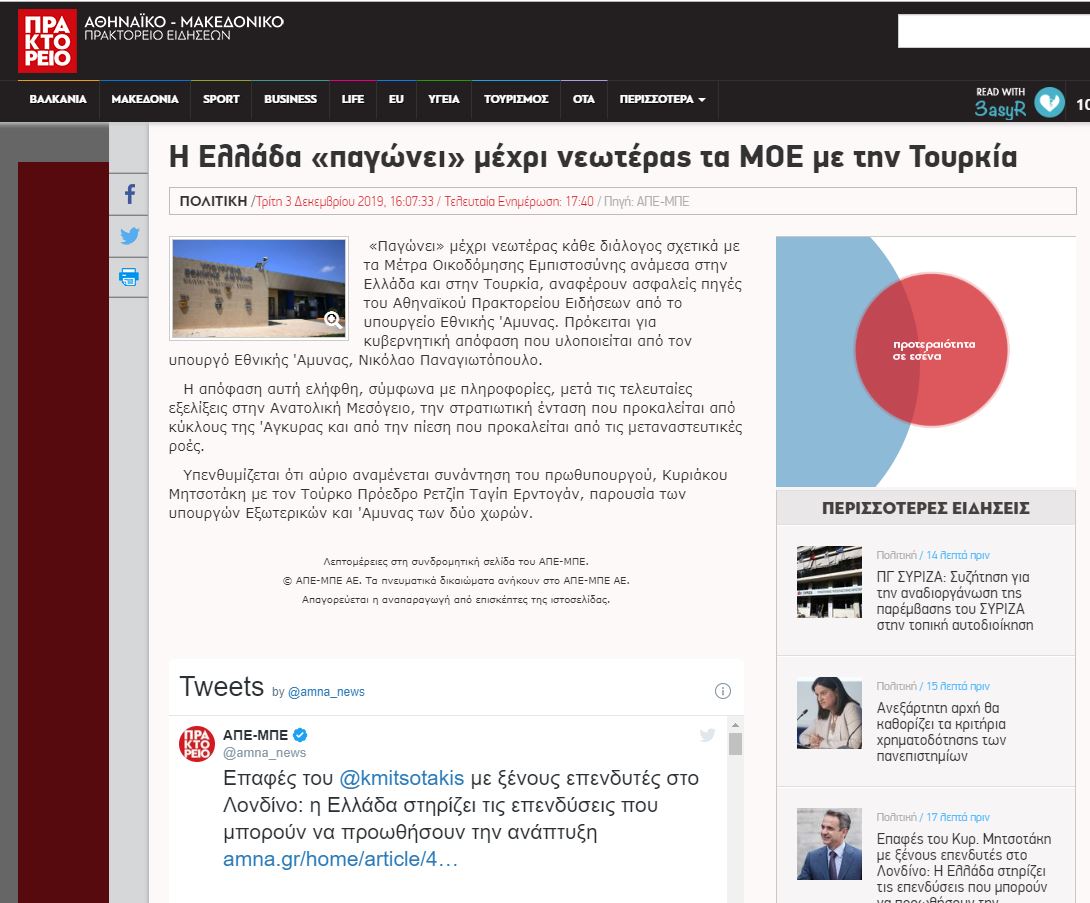Open the amna.gr article link in tweet
The height and width of the screenshot is (903, 1090).
pyautogui.click(x=340, y=860)
